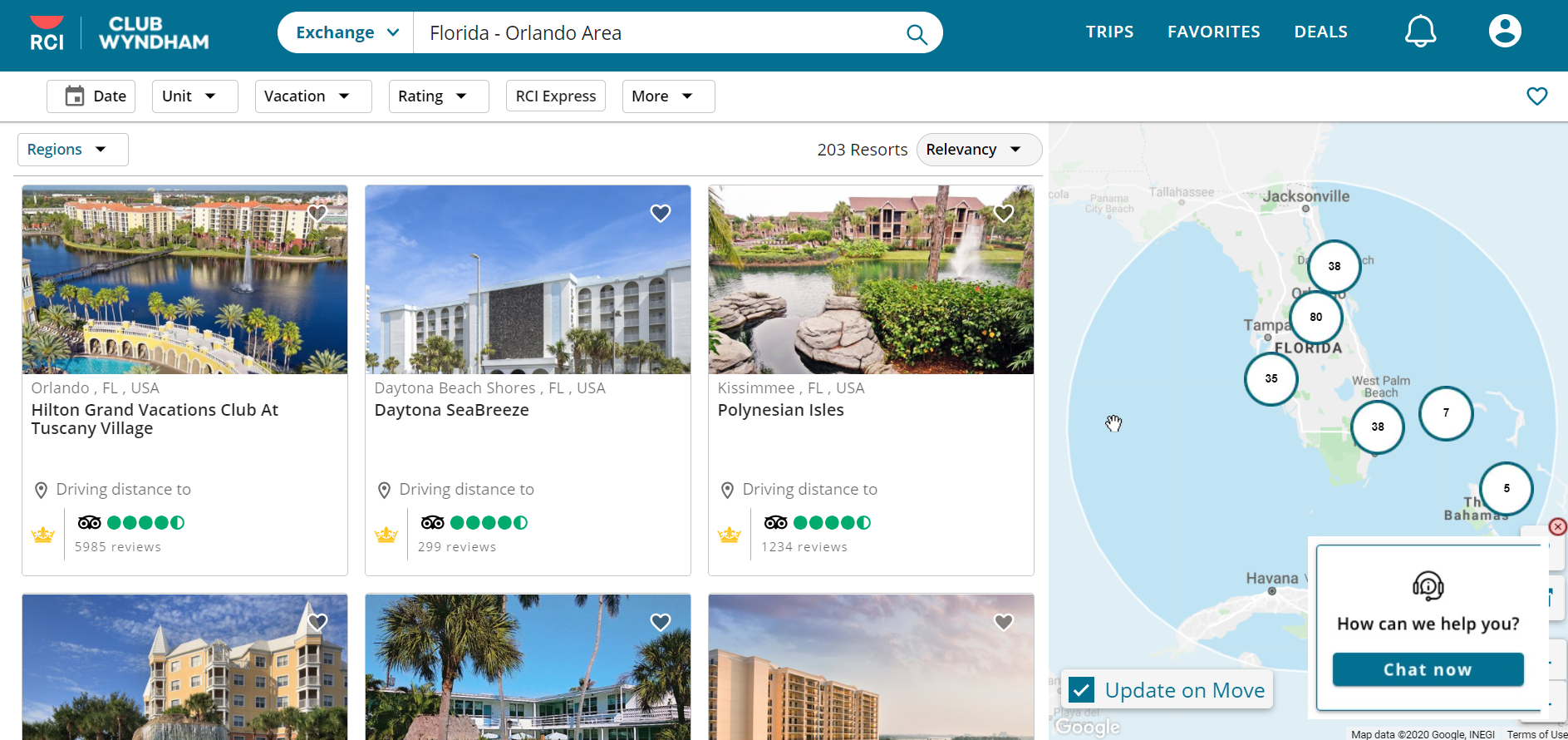Expand the More filters dropdown
This screenshot has height=740, width=1568.
point(669,96)
